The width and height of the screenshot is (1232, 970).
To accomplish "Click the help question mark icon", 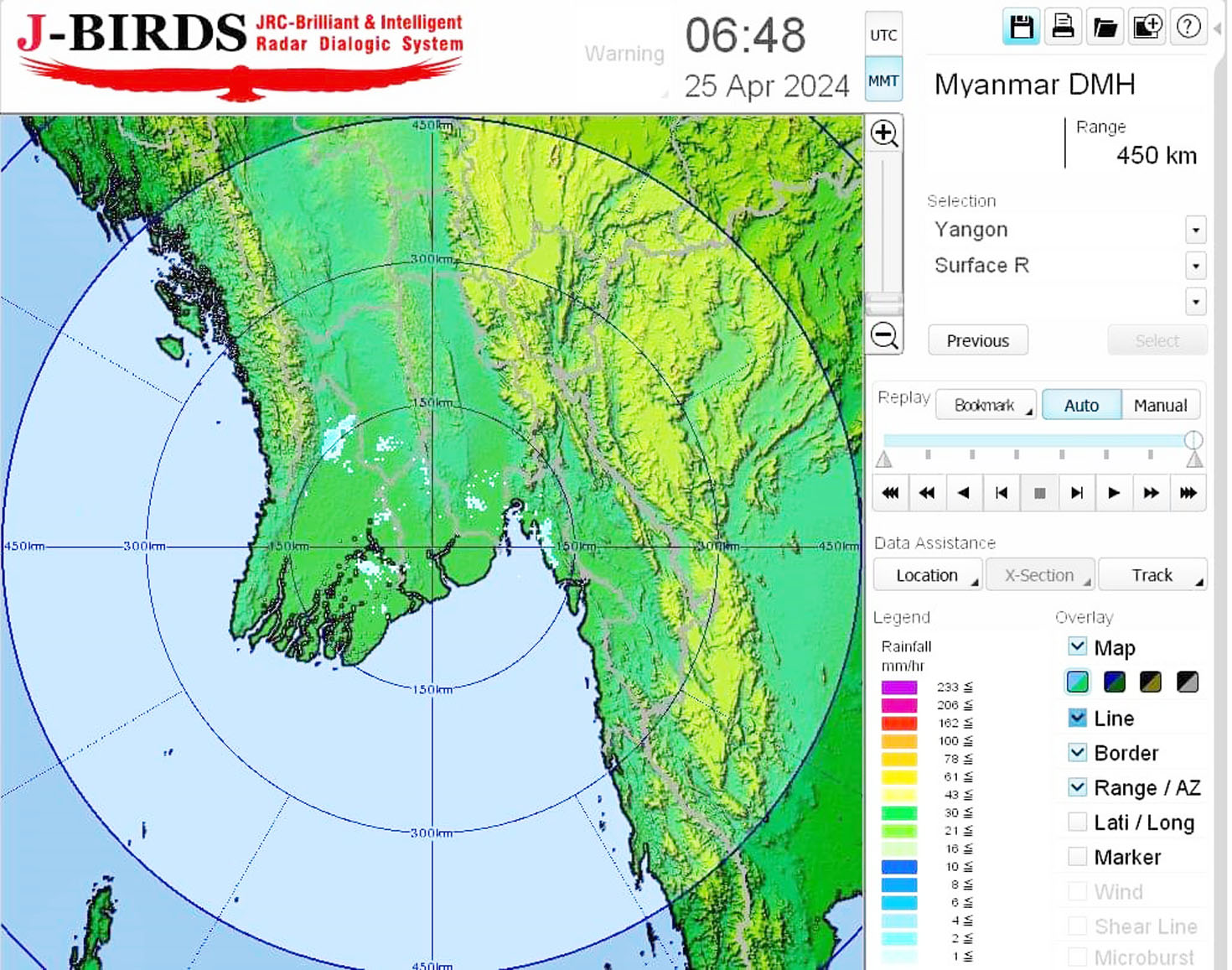I will (1188, 28).
